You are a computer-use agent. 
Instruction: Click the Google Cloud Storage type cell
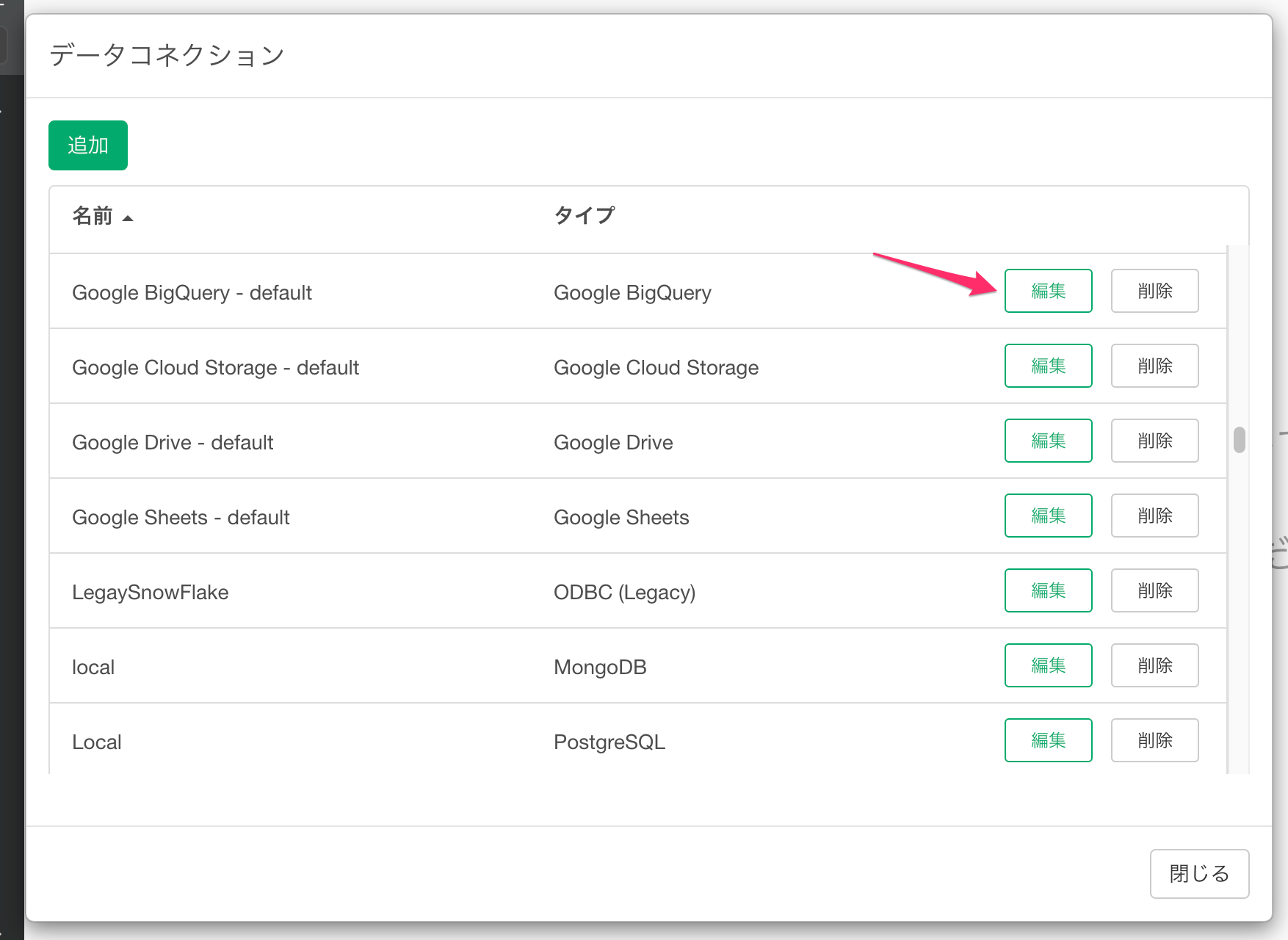coord(656,368)
